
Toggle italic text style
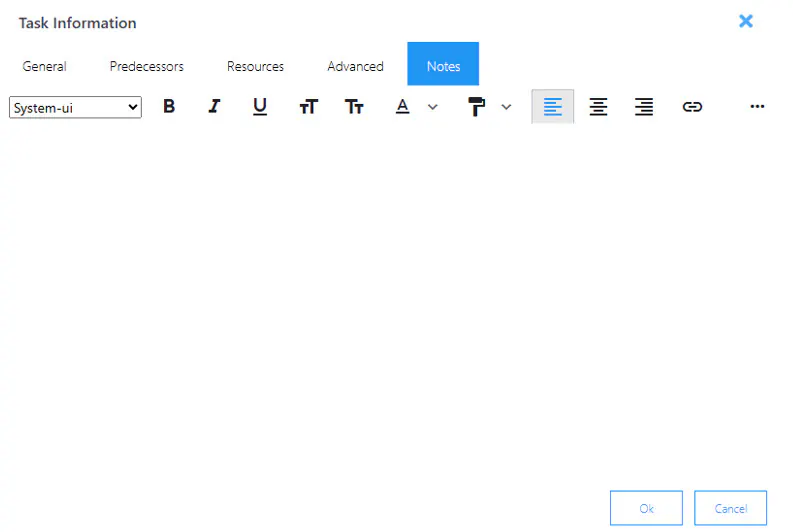pyautogui.click(x=214, y=107)
